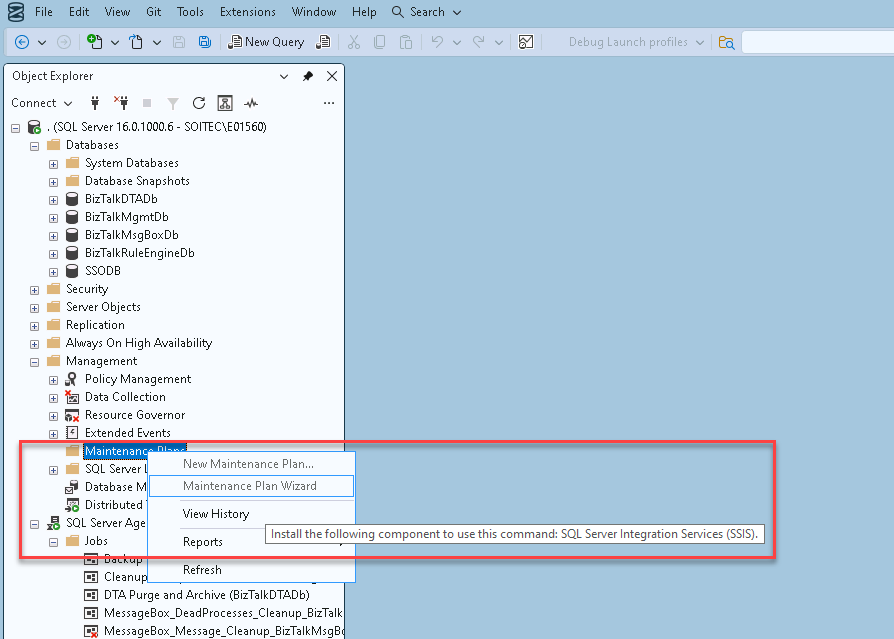This screenshot has height=639, width=894.
Task: Click the DTA Purge and Archive job icon
Action: [x=91, y=595]
